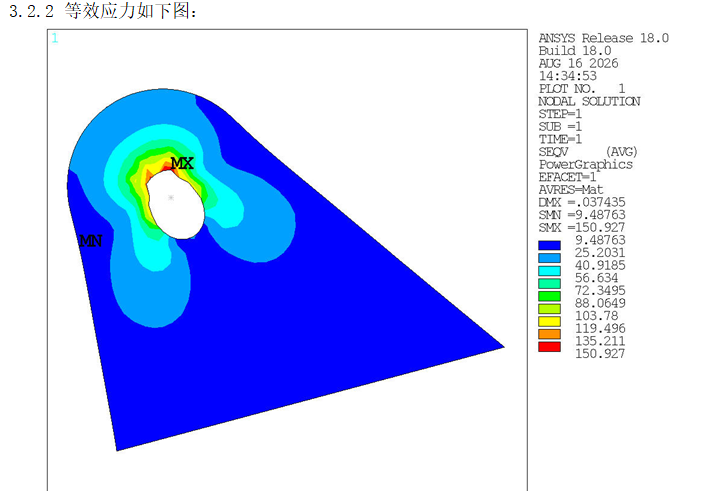714x491 pixels.
Task: Click the 'STEP=1' text
Action: [x=560, y=114]
